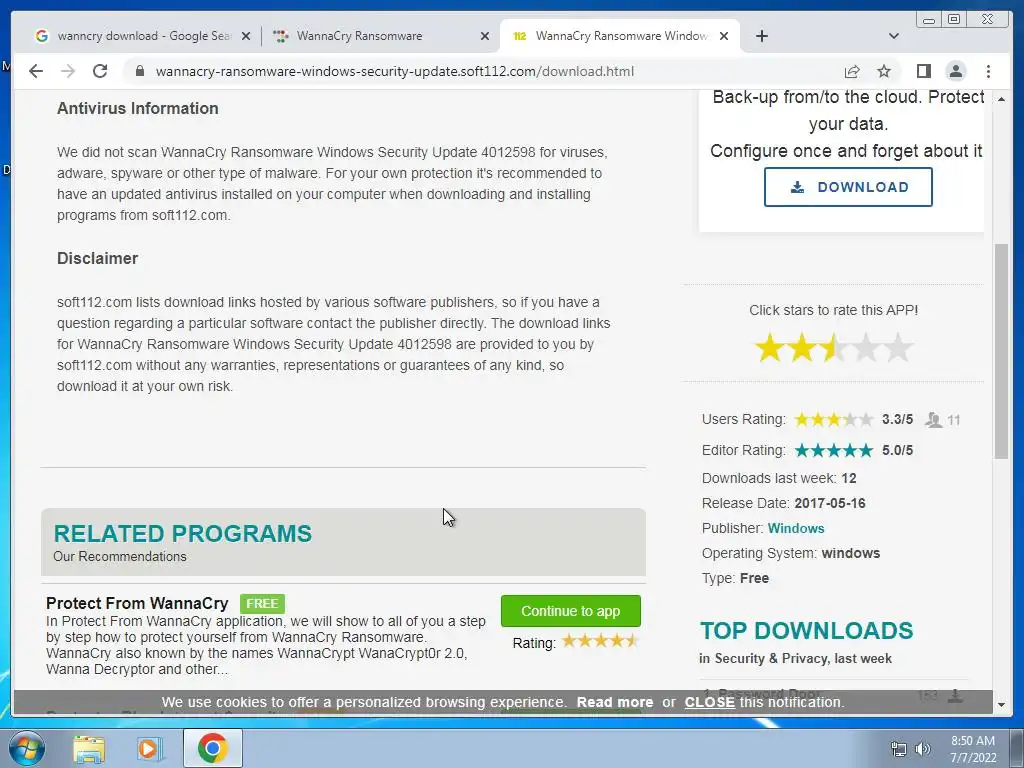Click the users count icon beside 11
This screenshot has width=1024, height=768.
(x=933, y=420)
